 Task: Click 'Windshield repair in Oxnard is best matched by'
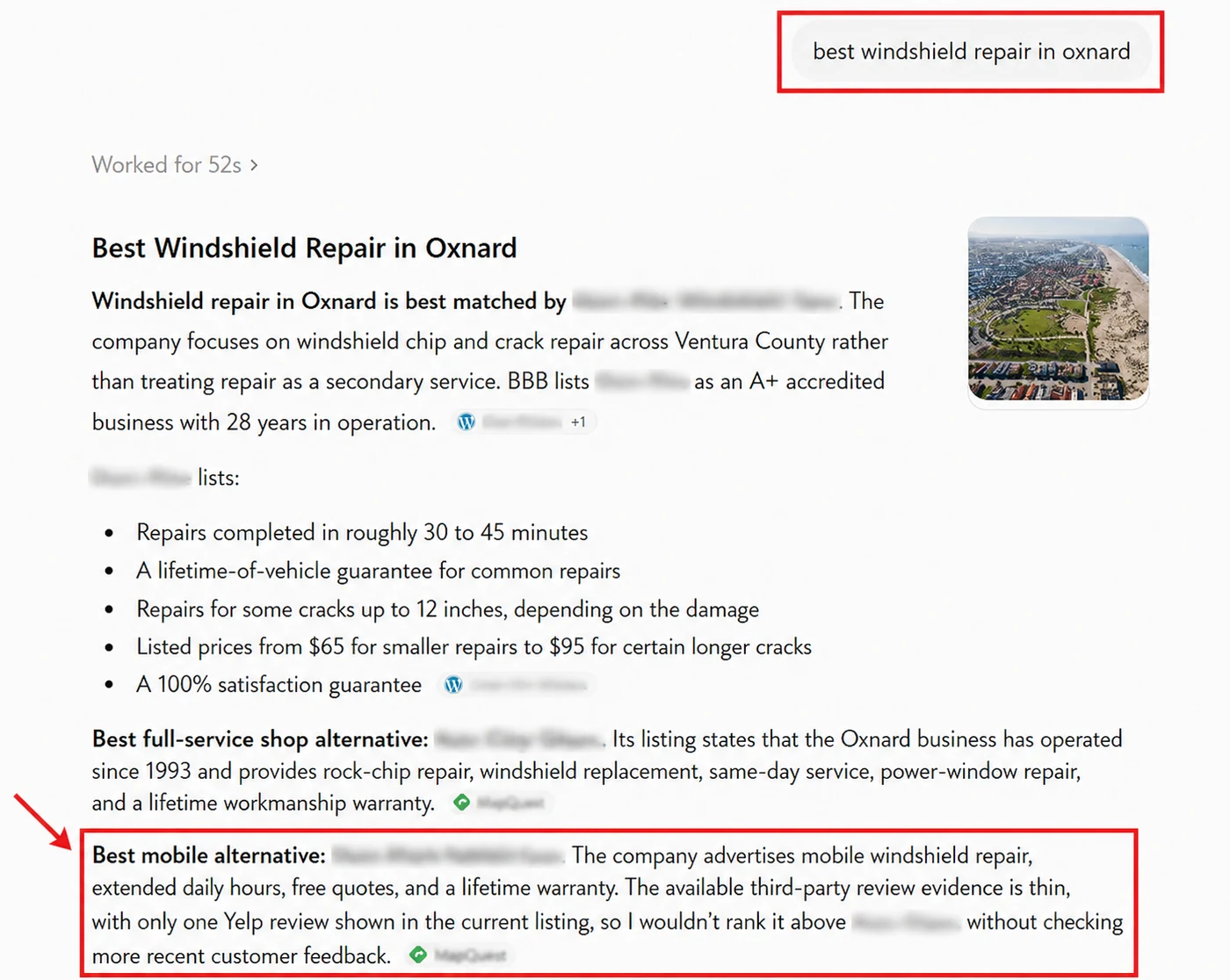tap(329, 301)
